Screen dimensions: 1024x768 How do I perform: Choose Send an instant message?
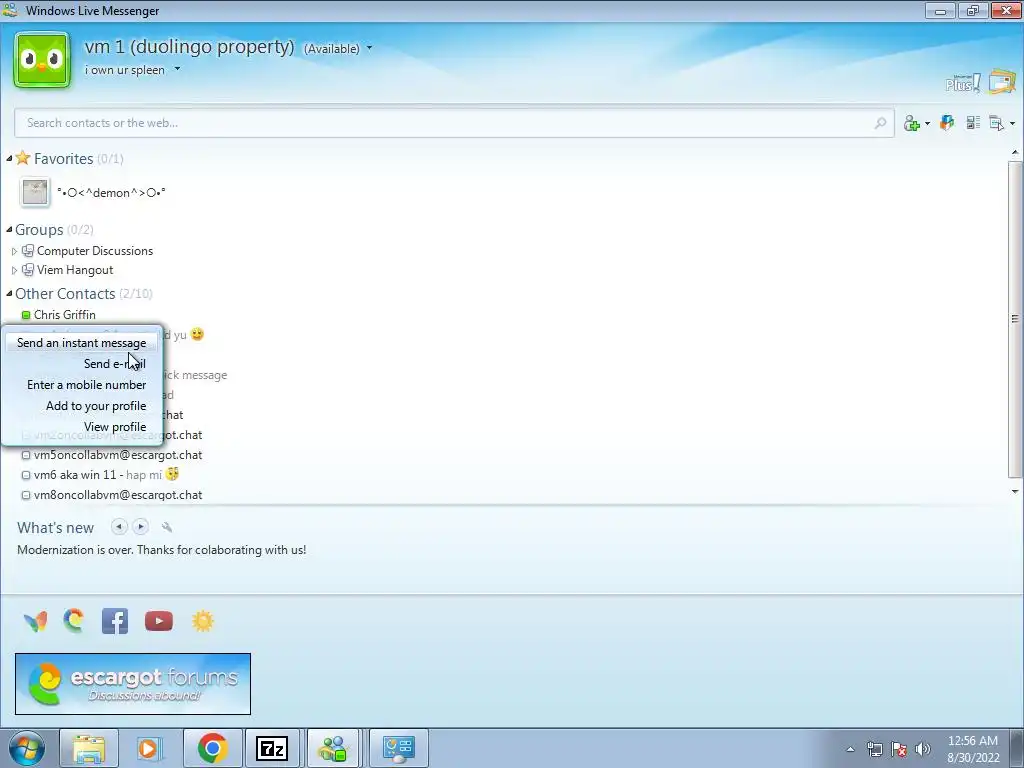(82, 343)
